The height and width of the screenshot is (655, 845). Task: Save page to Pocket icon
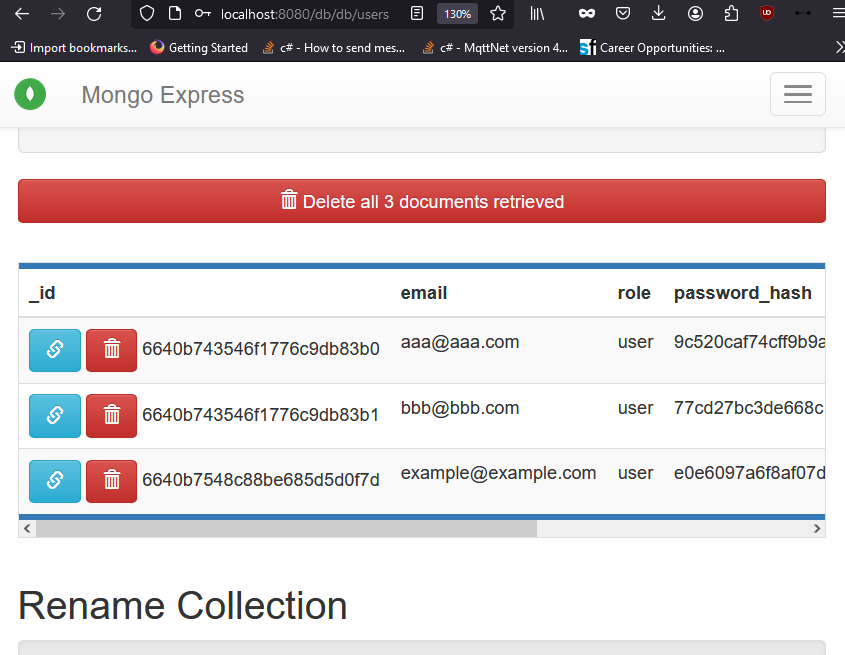622,13
